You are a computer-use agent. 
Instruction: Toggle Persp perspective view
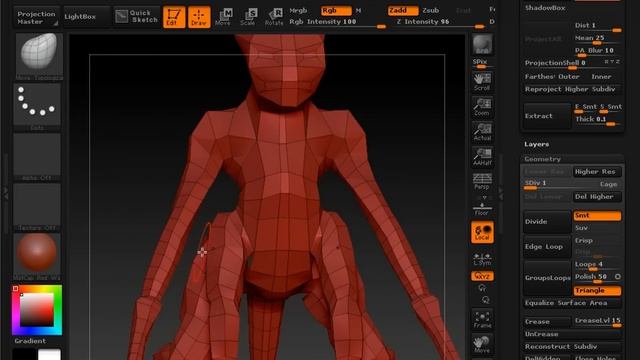pos(482,182)
